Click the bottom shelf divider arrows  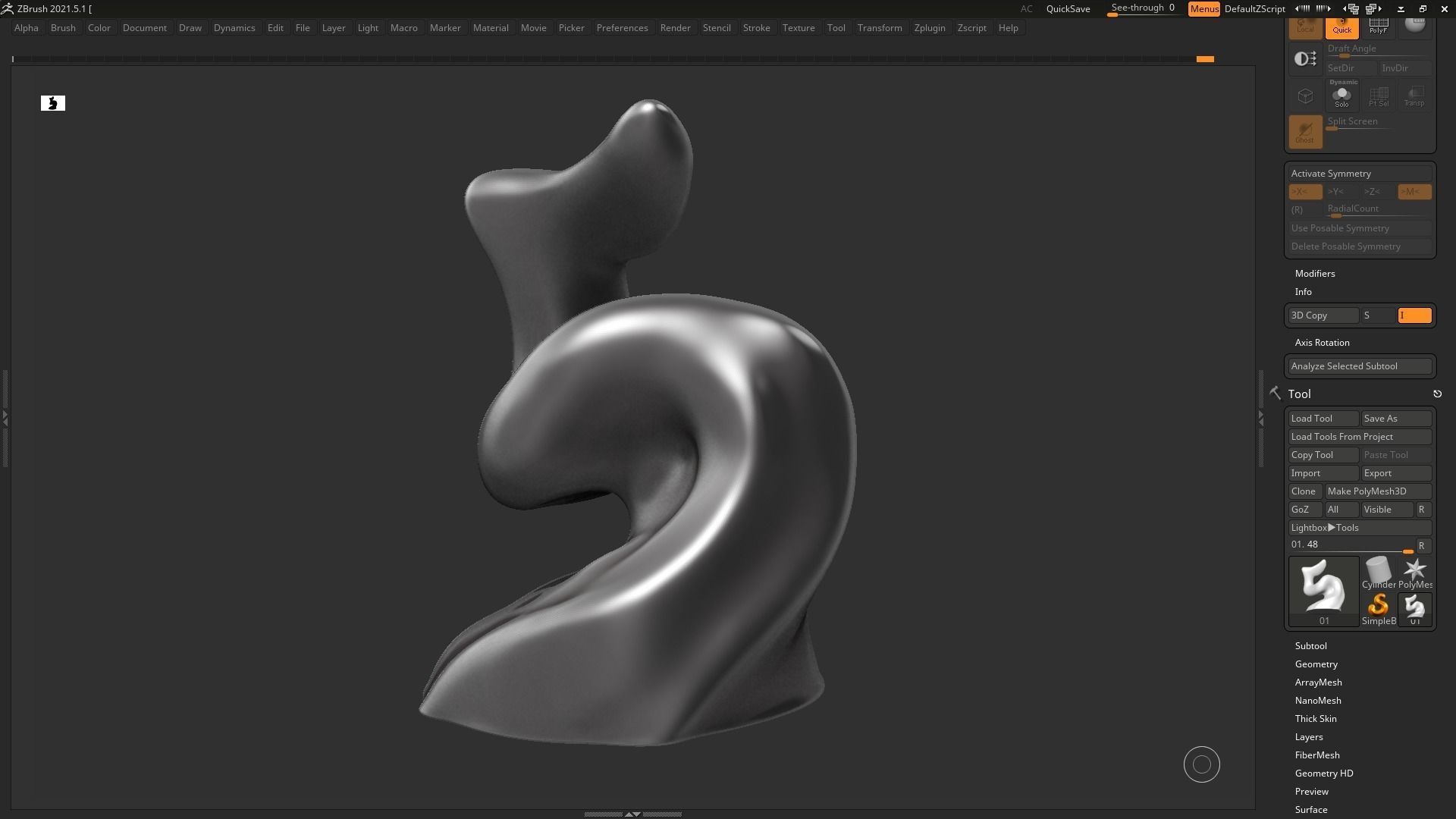click(x=632, y=814)
